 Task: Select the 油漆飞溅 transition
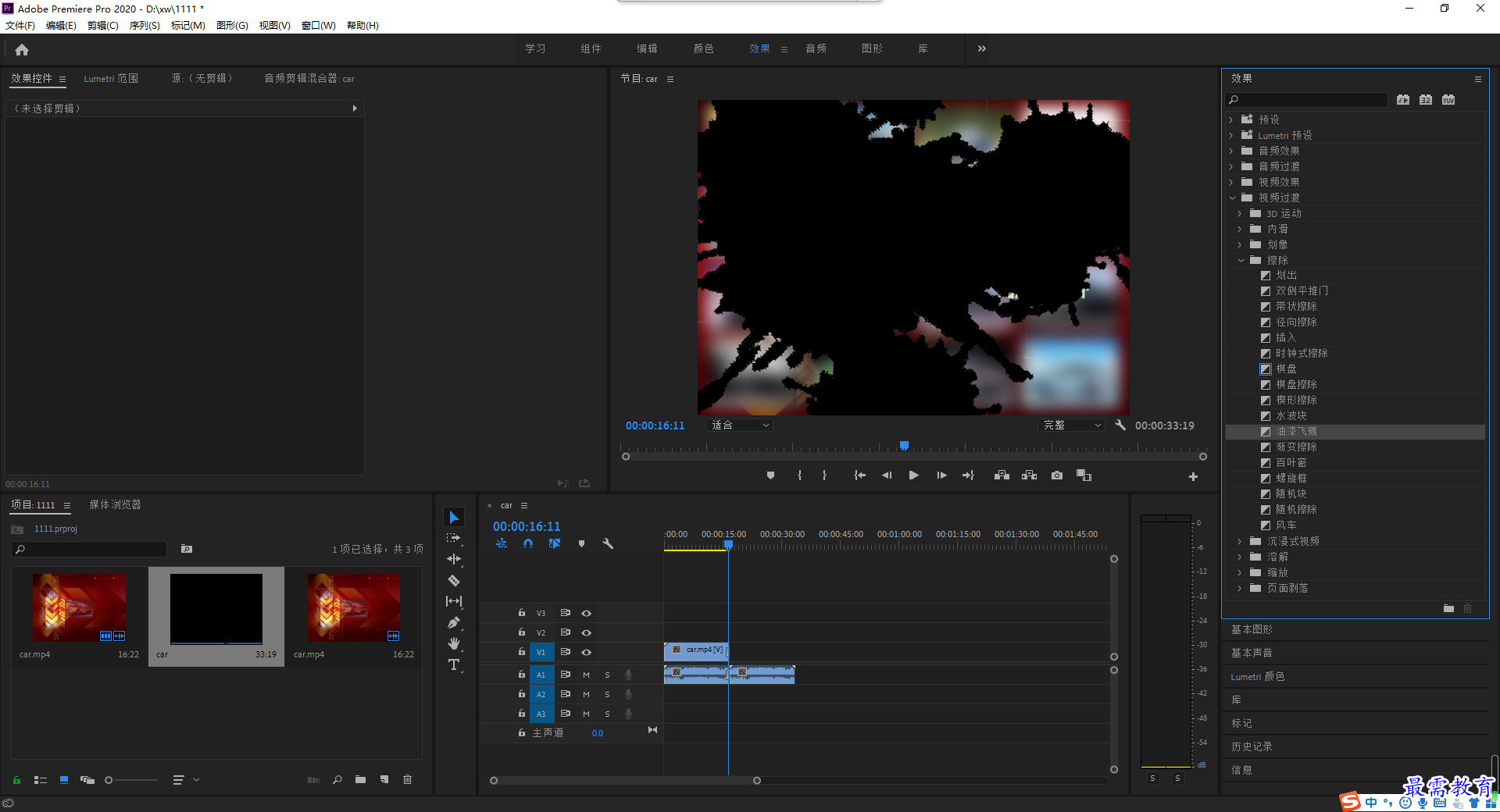(x=1355, y=431)
